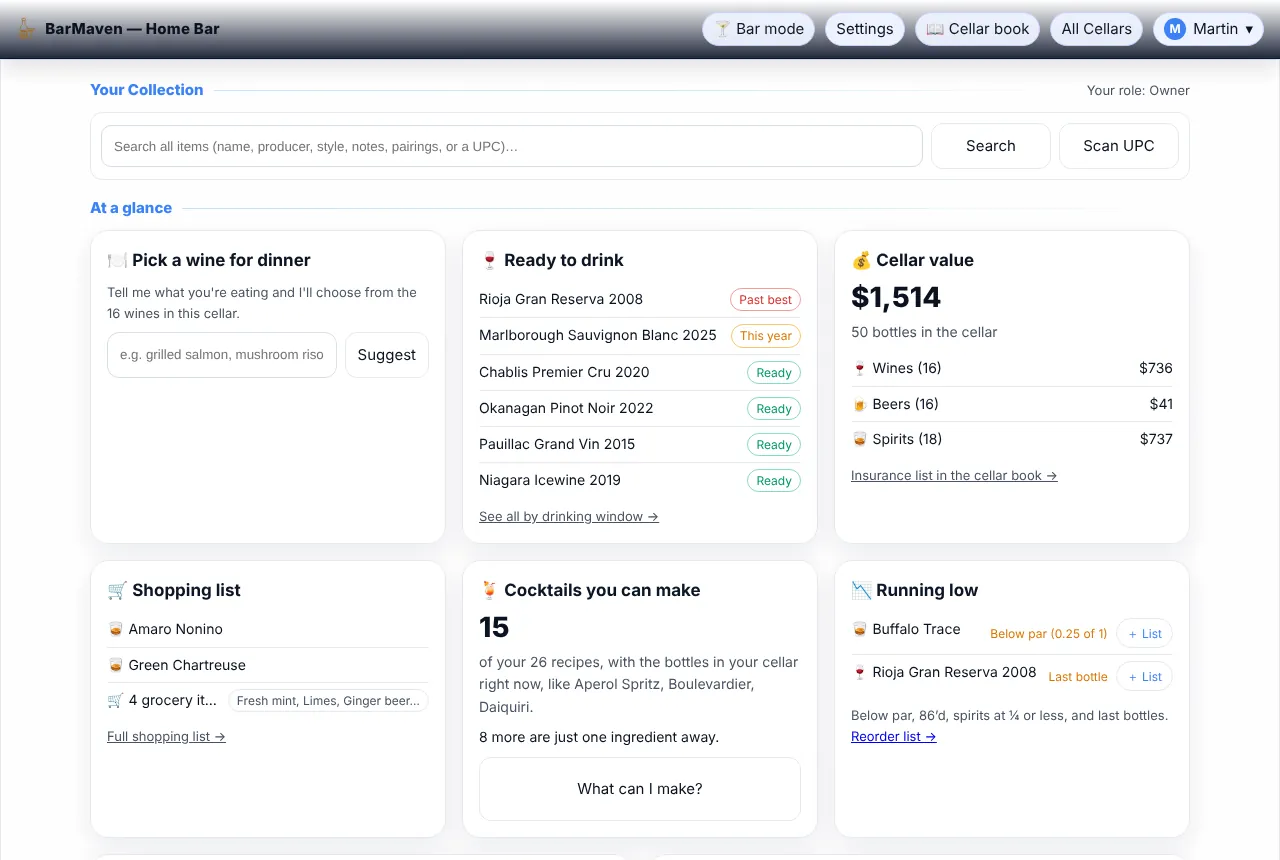Viewport: 1280px width, 860px height.
Task: Open Insurance list in the cellar book link
Action: click(954, 476)
